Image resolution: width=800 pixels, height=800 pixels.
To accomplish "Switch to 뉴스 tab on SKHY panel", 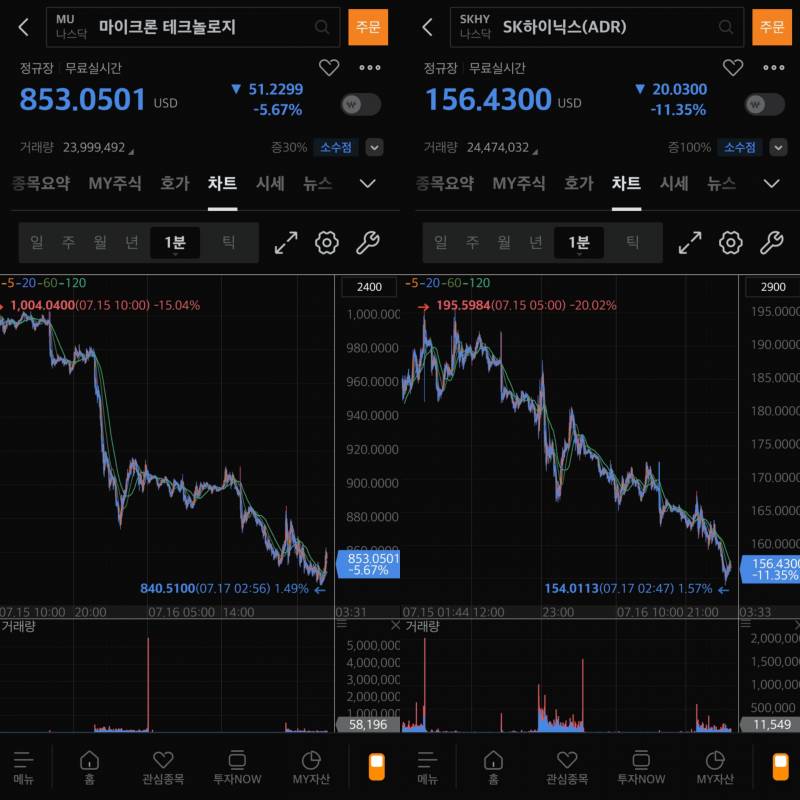I will pyautogui.click(x=721, y=183).
